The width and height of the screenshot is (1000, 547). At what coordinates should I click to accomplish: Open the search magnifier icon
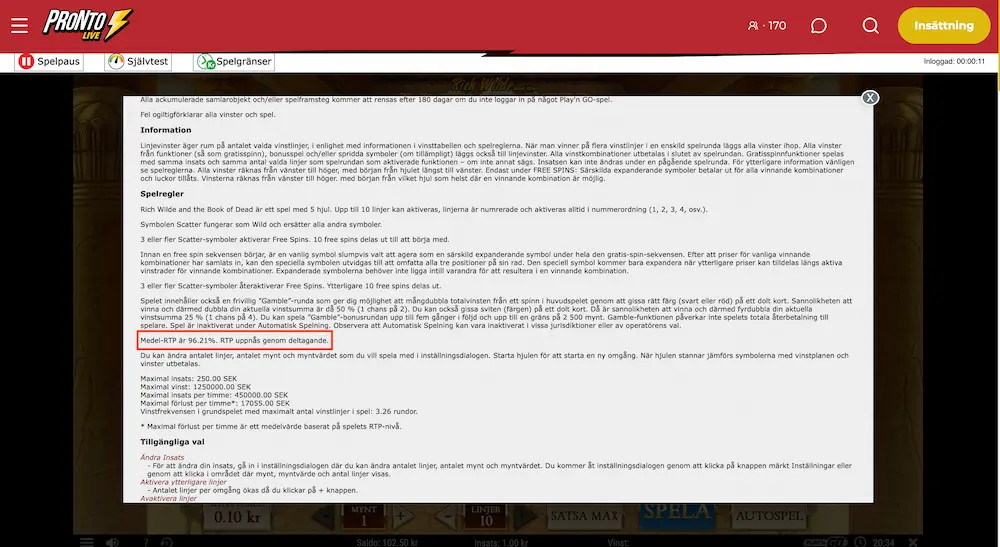871,26
